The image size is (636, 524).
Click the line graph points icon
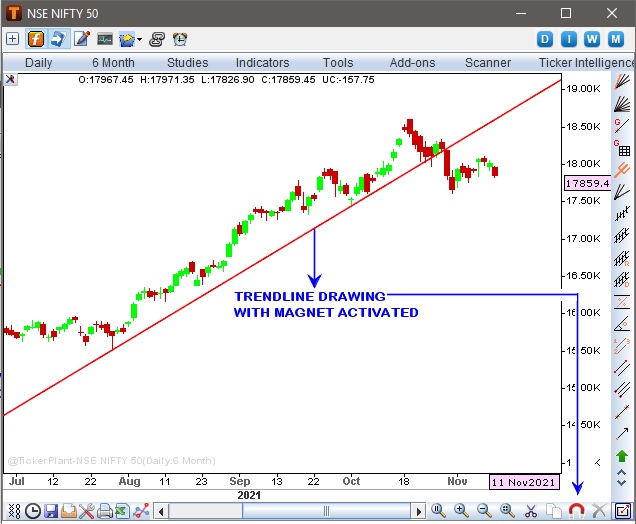pyautogui.click(x=141, y=511)
